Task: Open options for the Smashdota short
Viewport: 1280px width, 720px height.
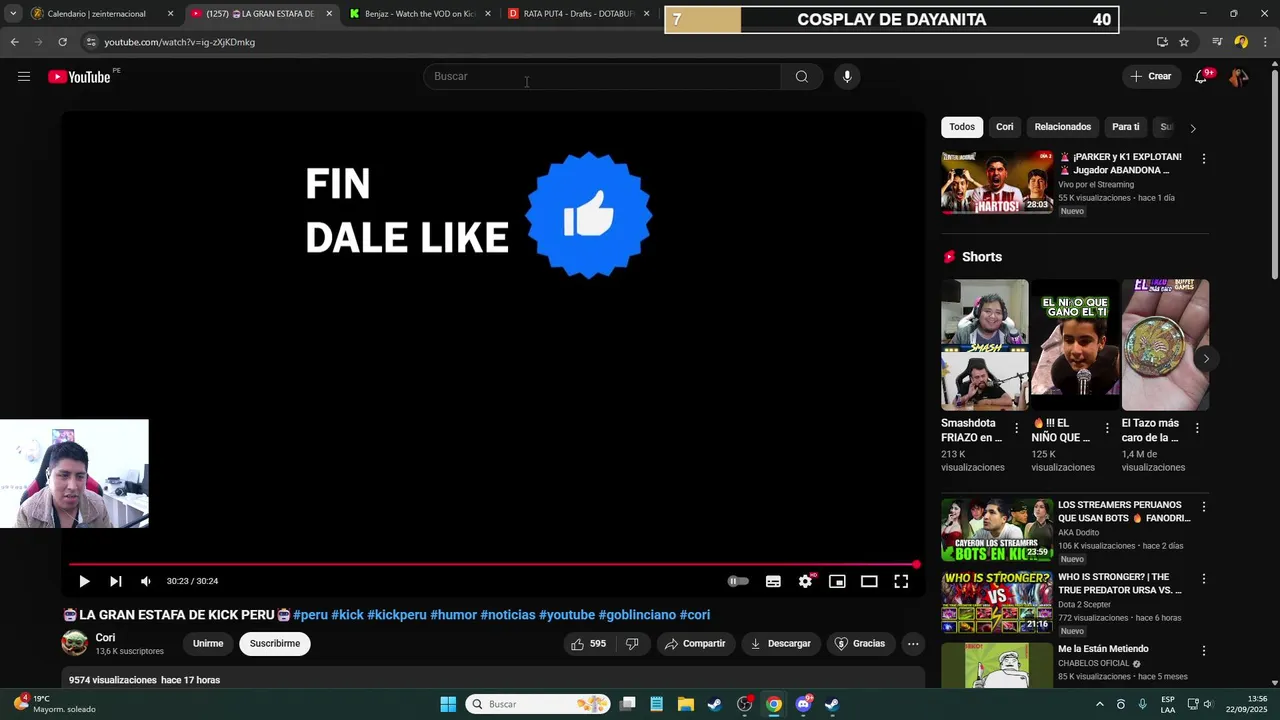Action: coord(1017,428)
